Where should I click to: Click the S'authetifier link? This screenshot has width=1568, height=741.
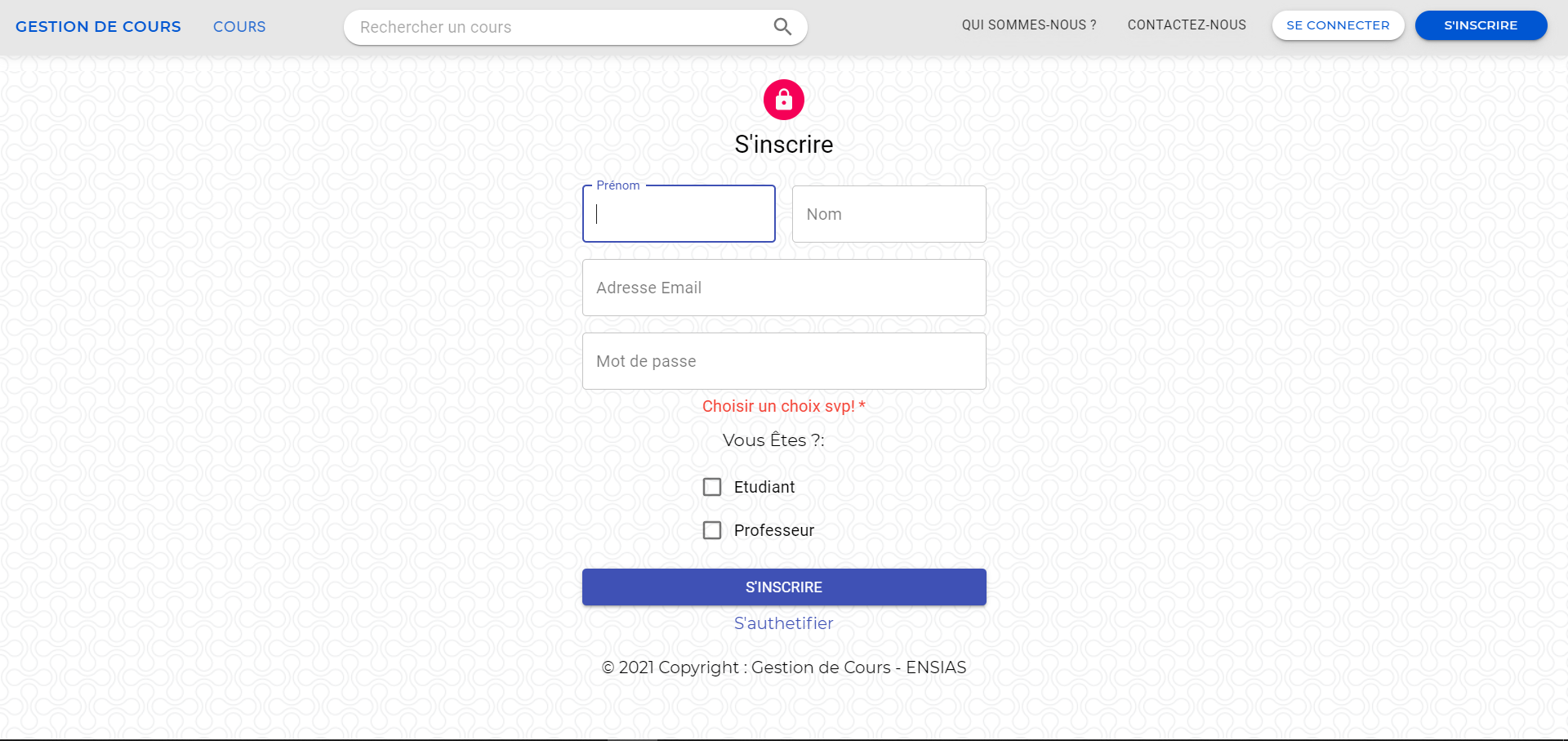[x=783, y=623]
